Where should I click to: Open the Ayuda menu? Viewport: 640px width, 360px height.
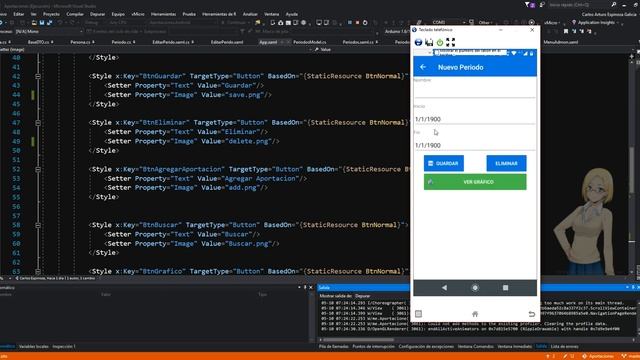pos(291,14)
